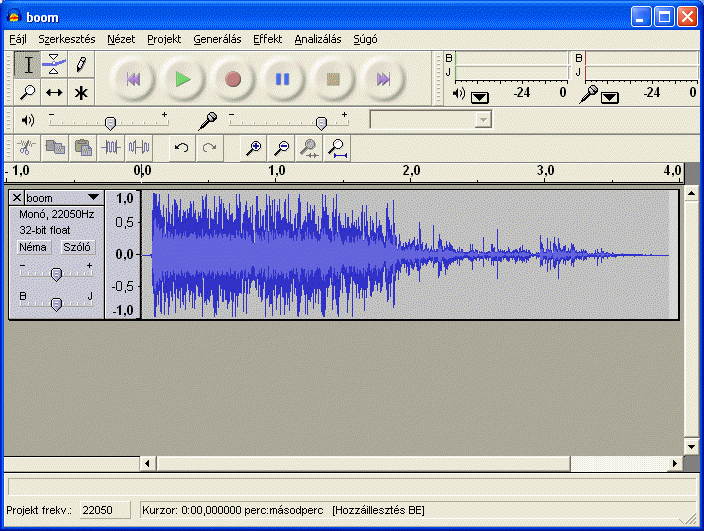Screen dimensions: 704x531
Task: Open the Generálás menu
Action: (x=217, y=39)
